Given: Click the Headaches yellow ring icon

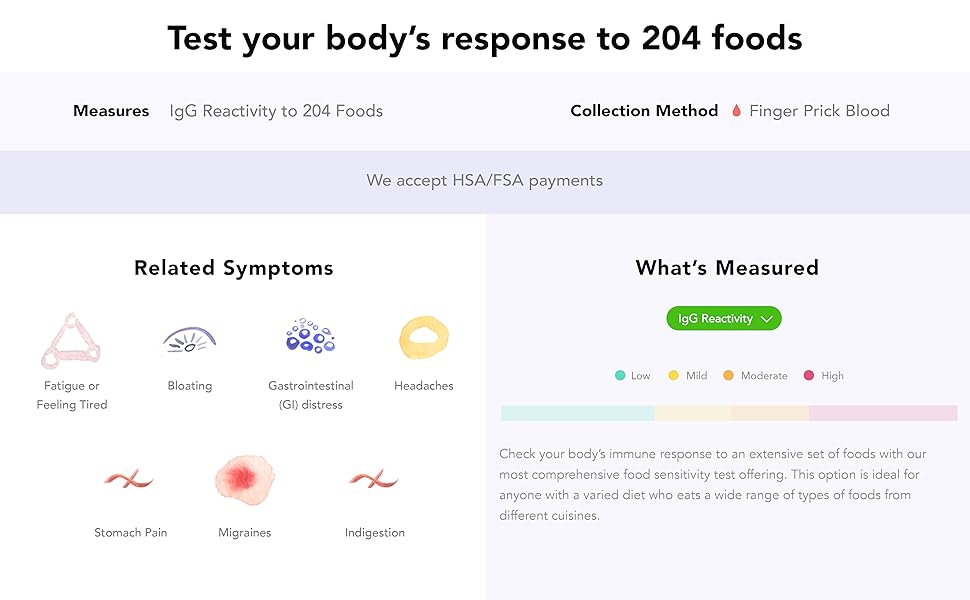Looking at the screenshot, I should coord(424,338).
